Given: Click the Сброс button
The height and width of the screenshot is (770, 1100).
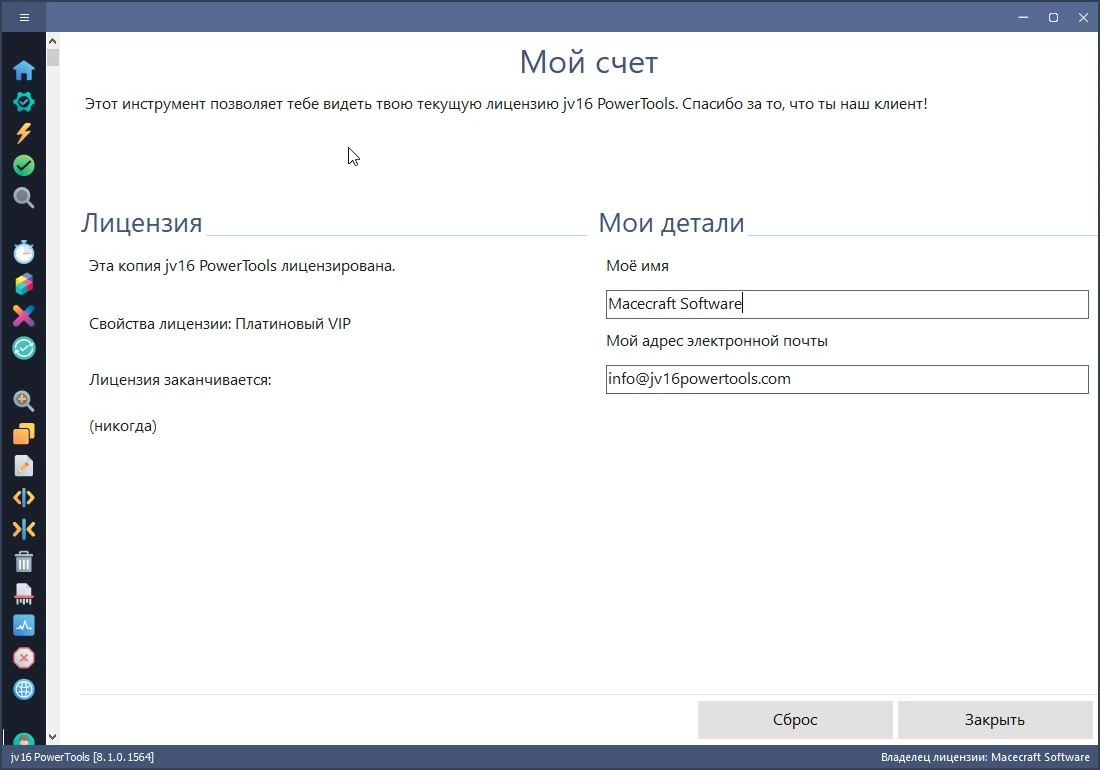Looking at the screenshot, I should tap(795, 720).
